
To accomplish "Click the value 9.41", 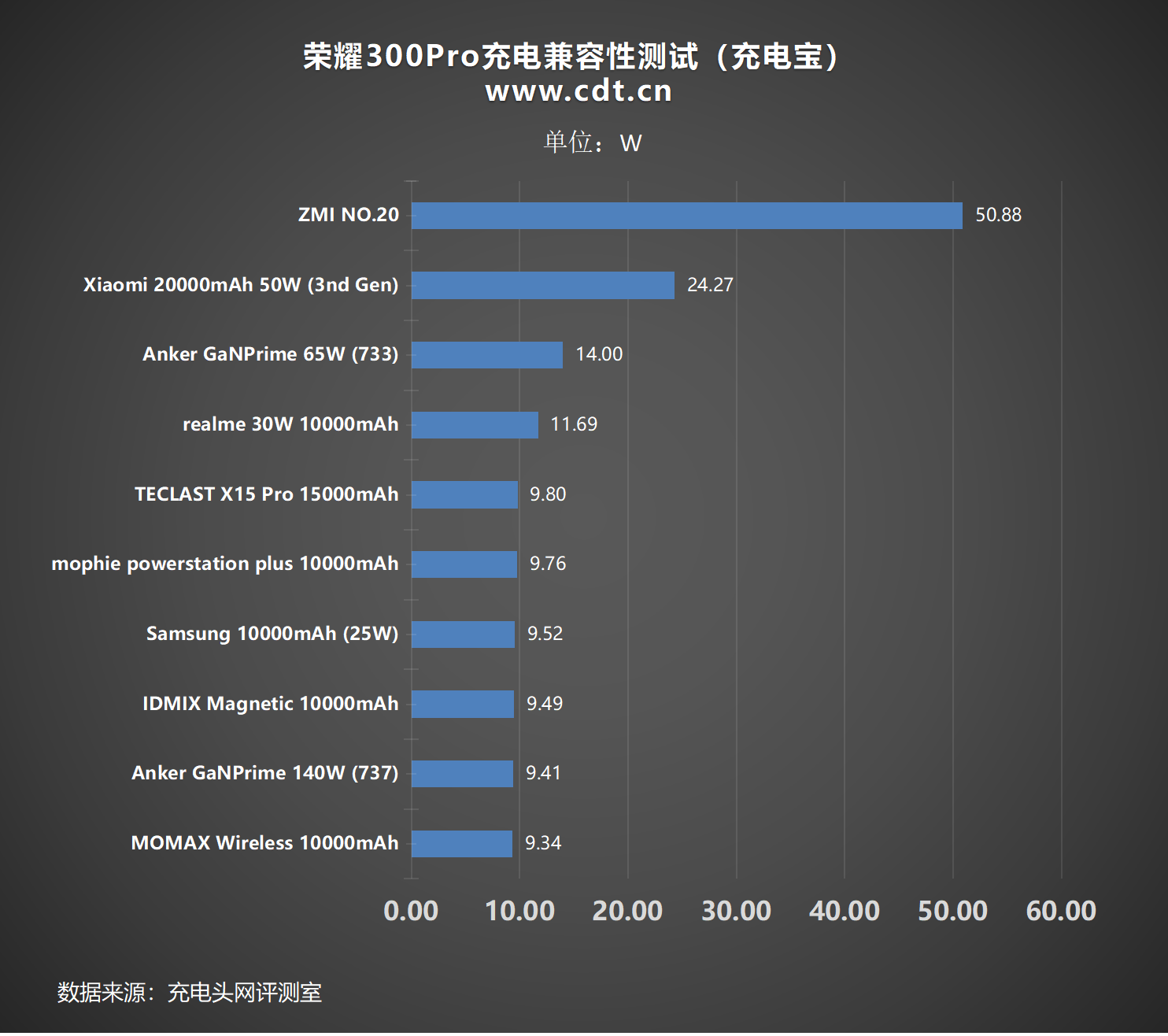I will (544, 773).
